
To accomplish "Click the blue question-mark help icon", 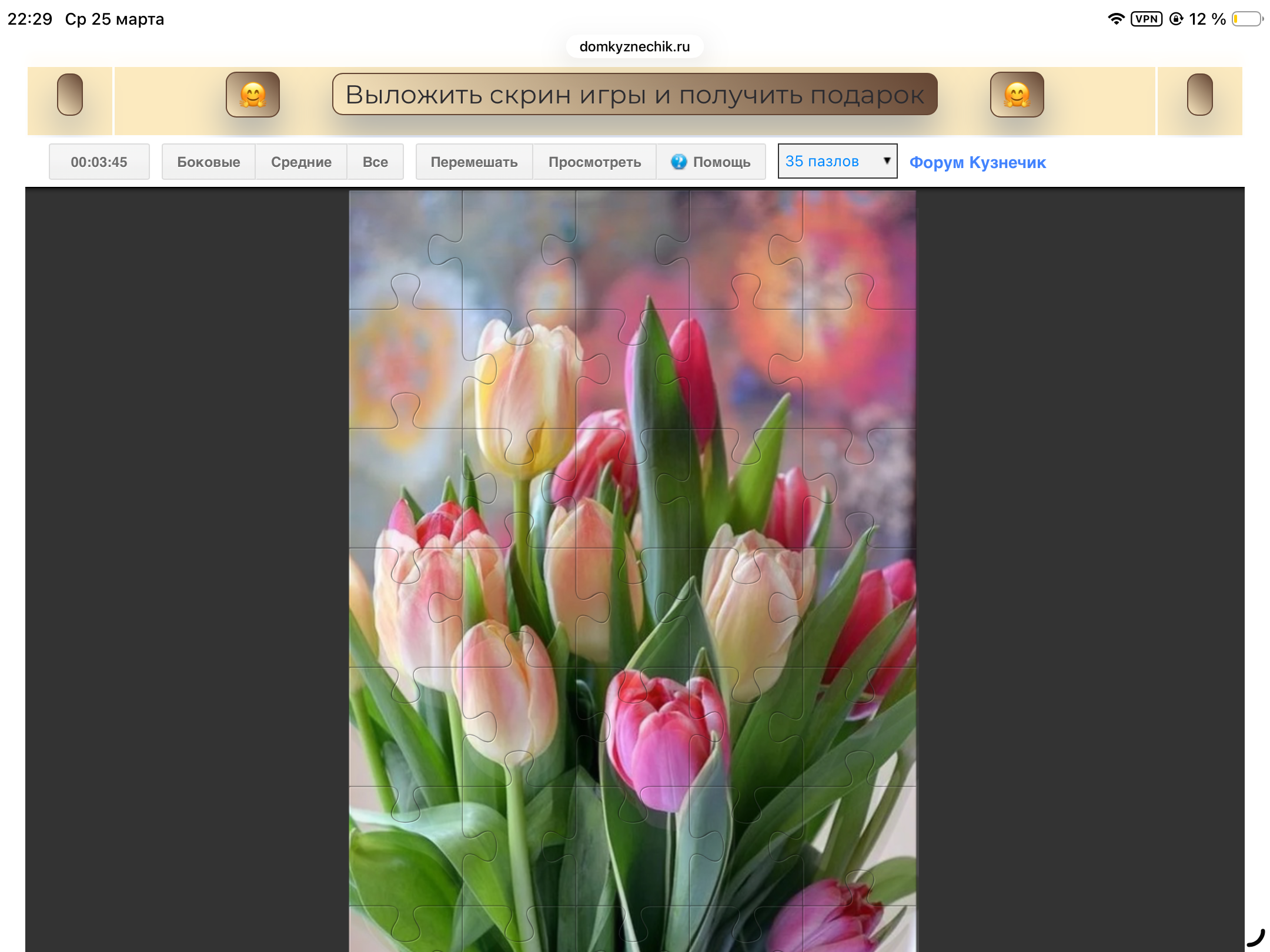I will 679,162.
